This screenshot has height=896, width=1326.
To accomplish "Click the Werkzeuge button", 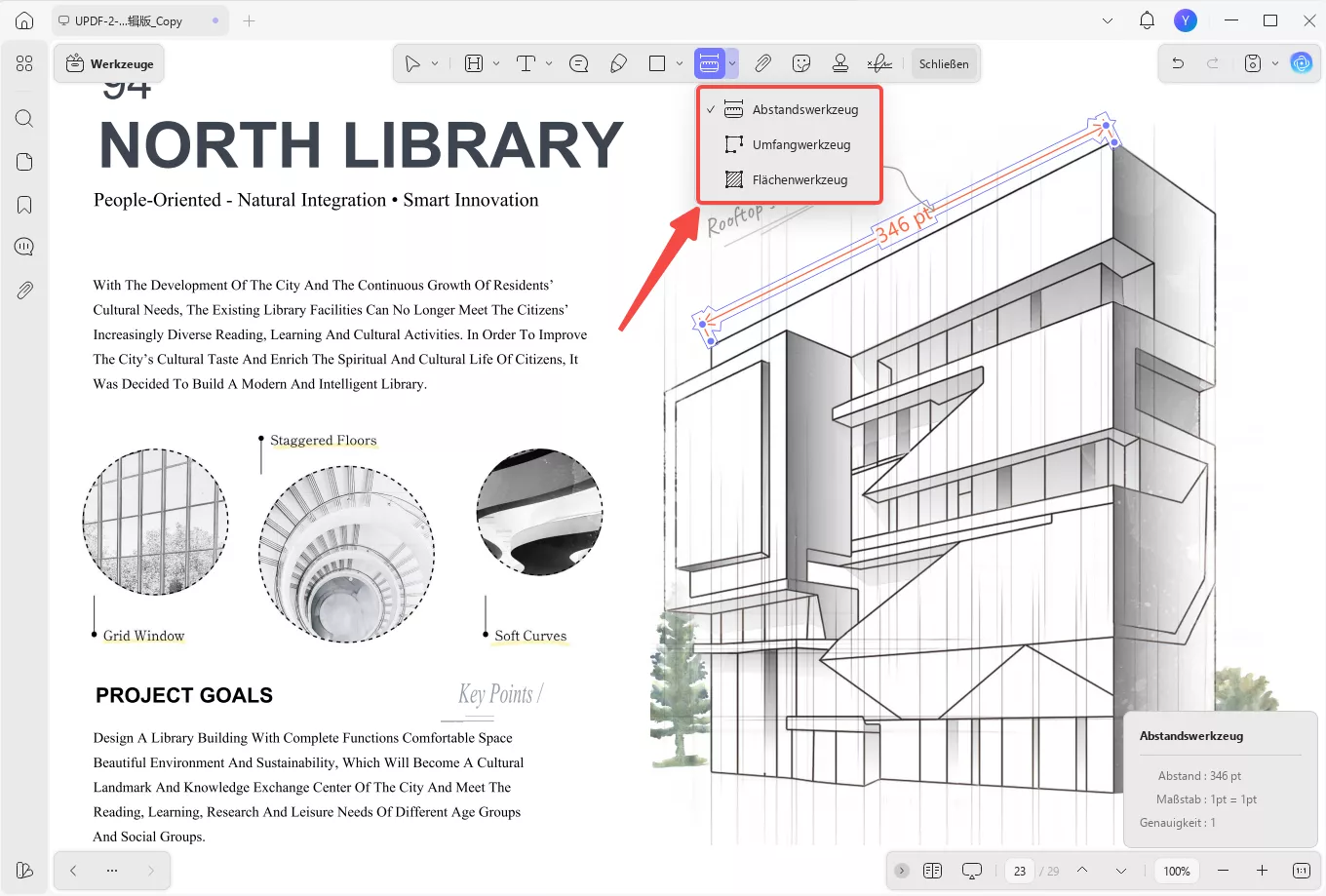I will point(109,63).
